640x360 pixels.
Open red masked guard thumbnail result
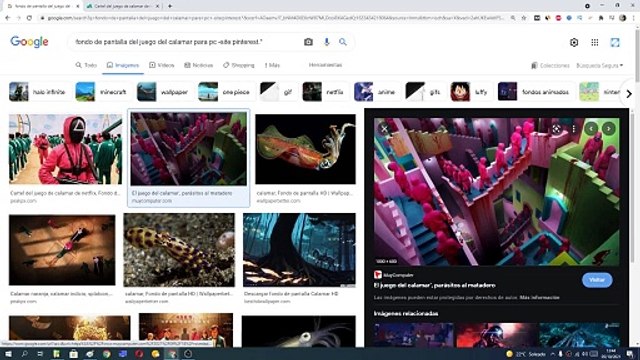(x=65, y=149)
